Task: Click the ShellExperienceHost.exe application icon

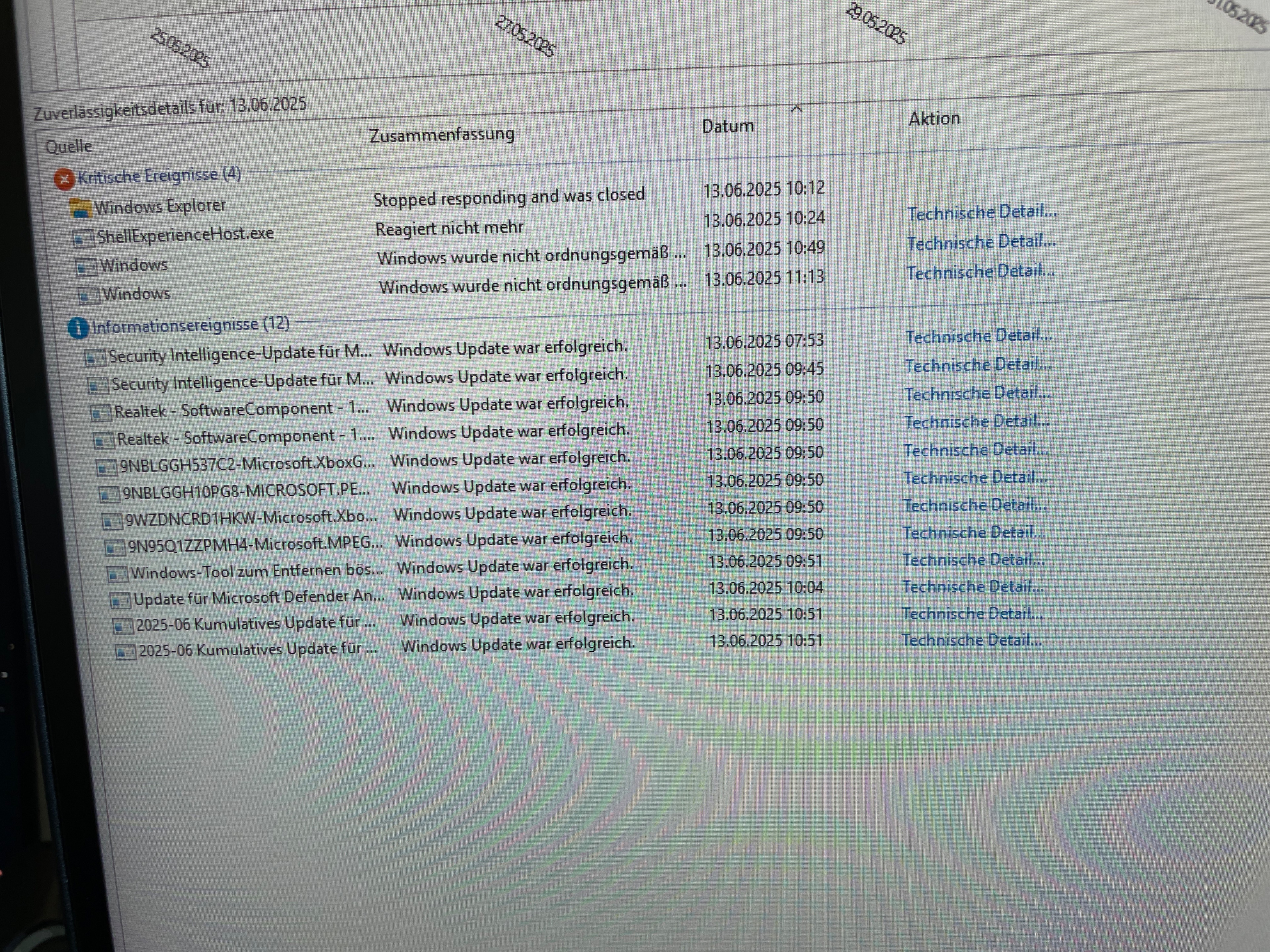Action: pyautogui.click(x=83, y=238)
